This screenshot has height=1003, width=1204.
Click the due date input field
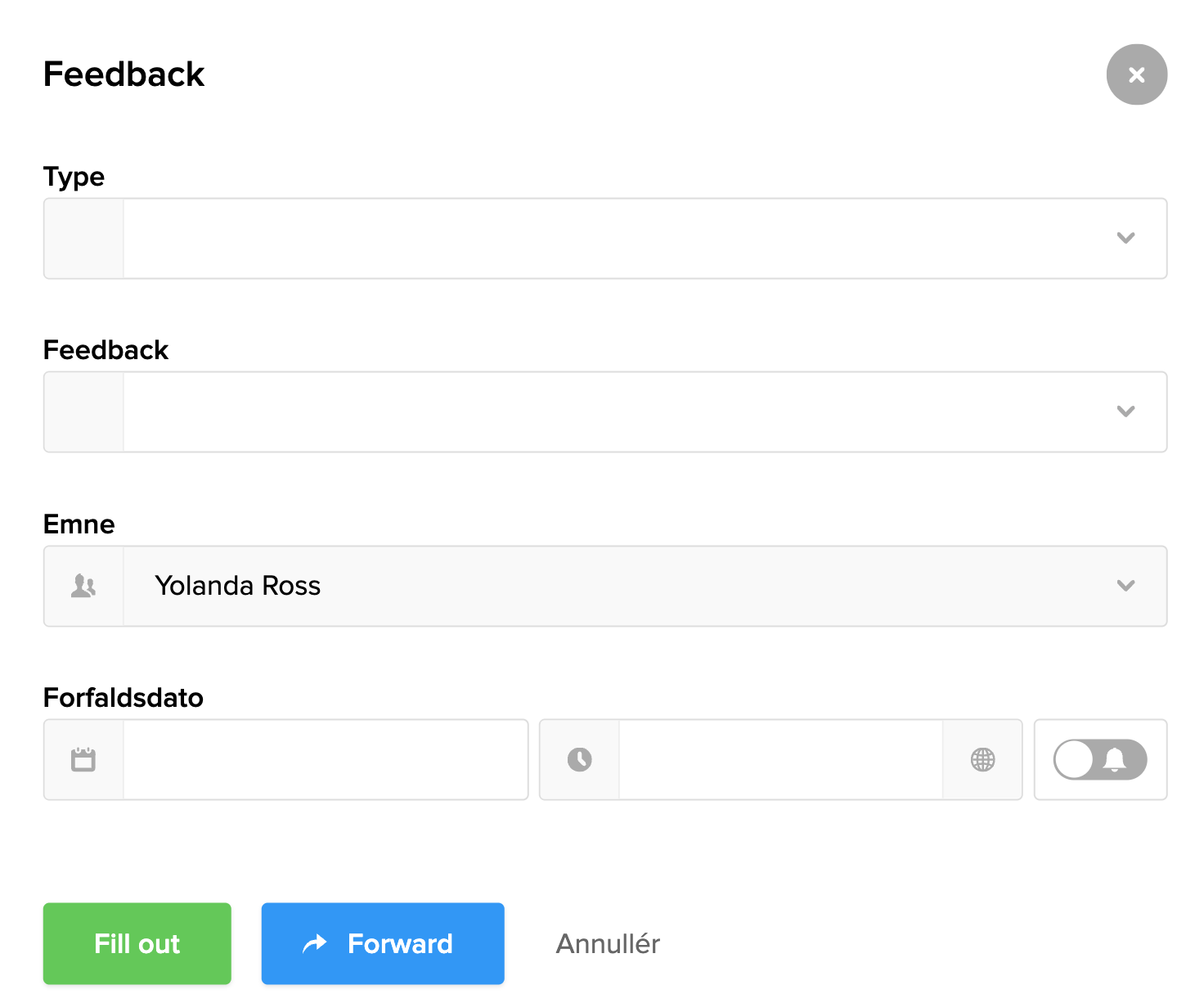[325, 759]
